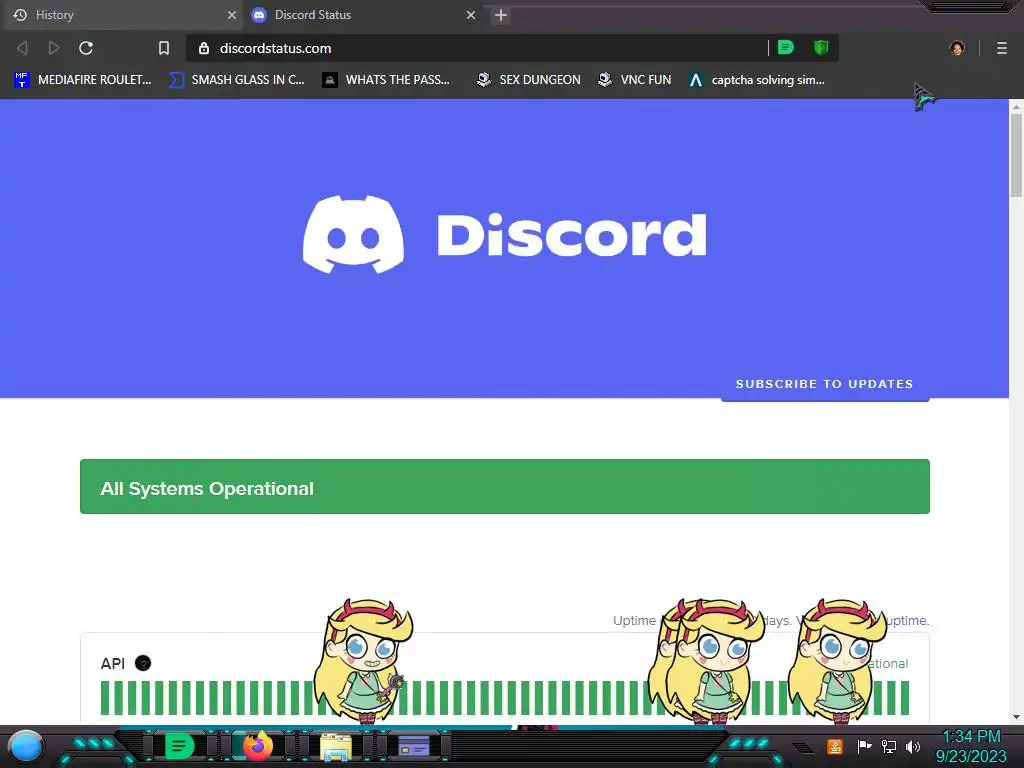This screenshot has height=768, width=1024.
Task: Click the Discord logo in the banner
Action: 353,234
